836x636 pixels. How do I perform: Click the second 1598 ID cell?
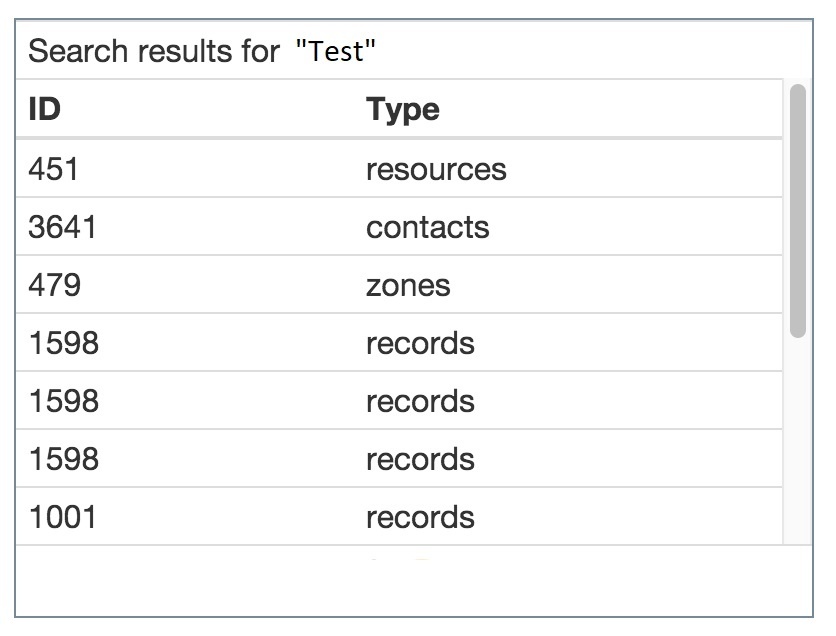(63, 401)
